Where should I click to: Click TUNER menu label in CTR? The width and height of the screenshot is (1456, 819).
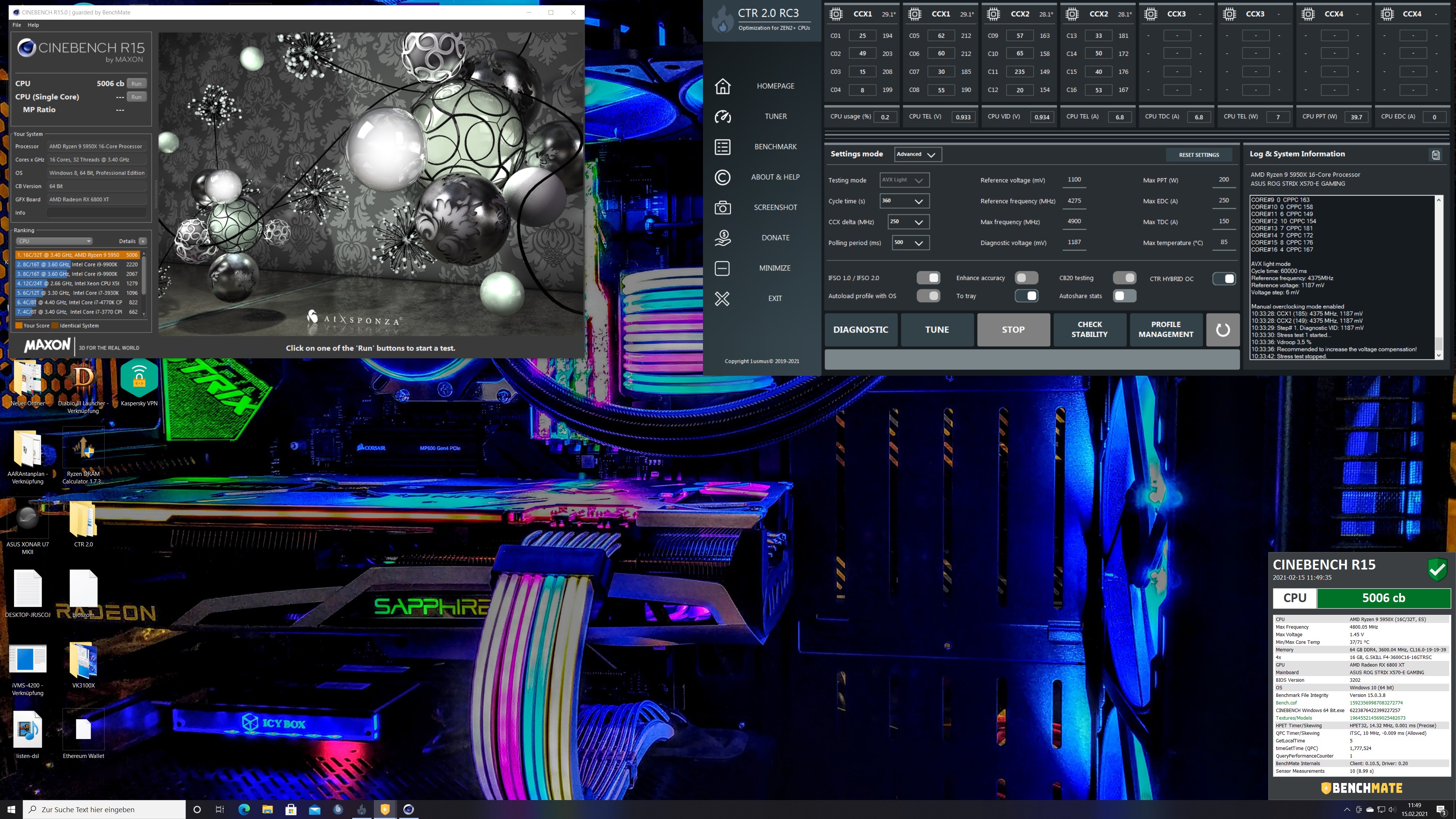[775, 116]
